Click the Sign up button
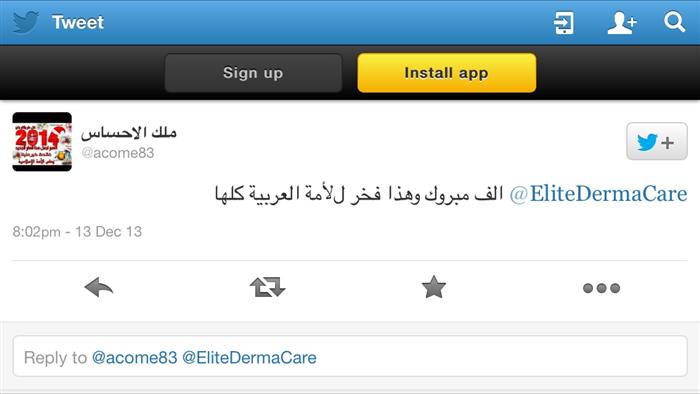This screenshot has width=700, height=394. point(253,73)
